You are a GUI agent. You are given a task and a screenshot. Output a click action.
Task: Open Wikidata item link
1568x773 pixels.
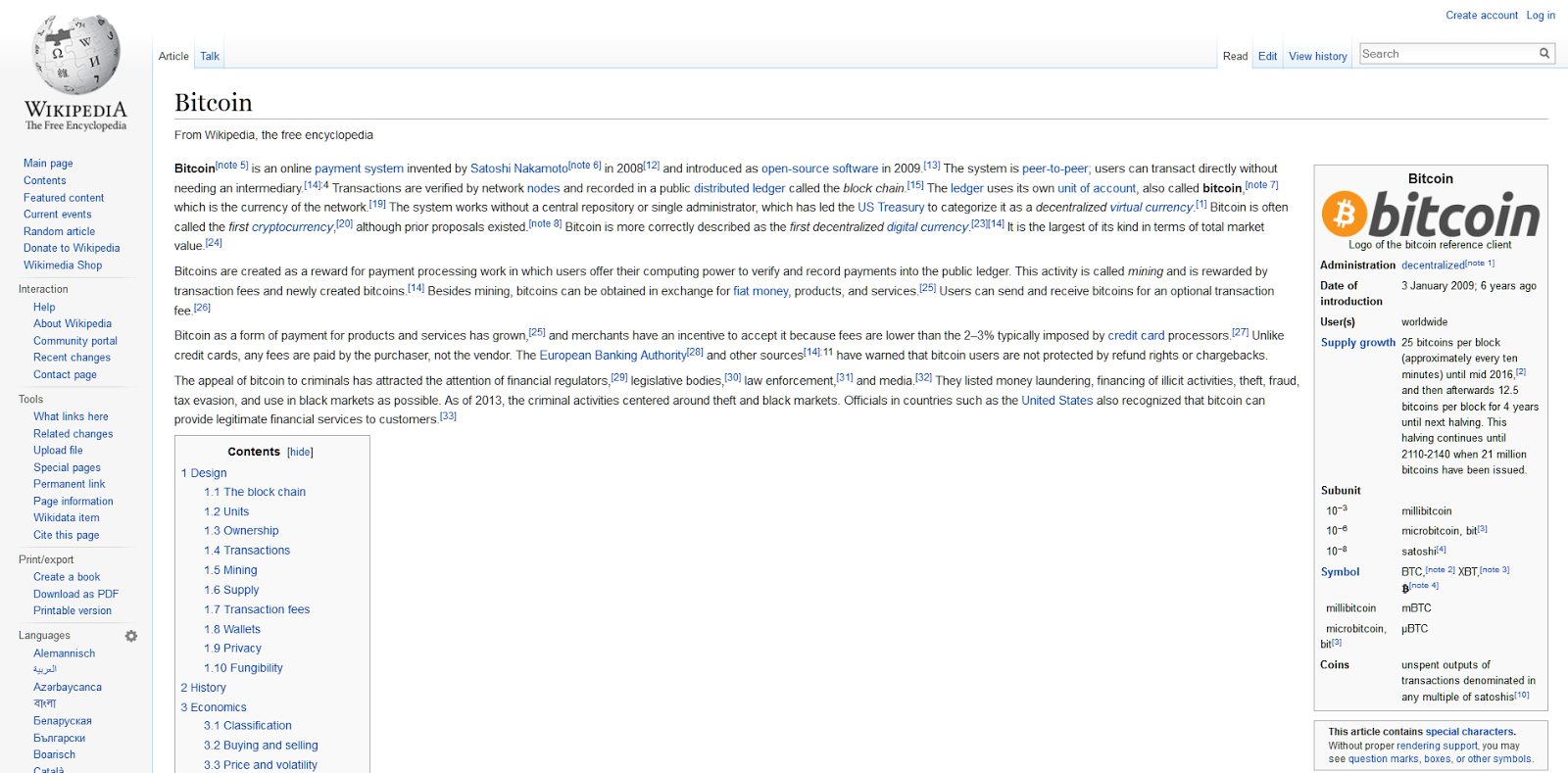(x=66, y=518)
